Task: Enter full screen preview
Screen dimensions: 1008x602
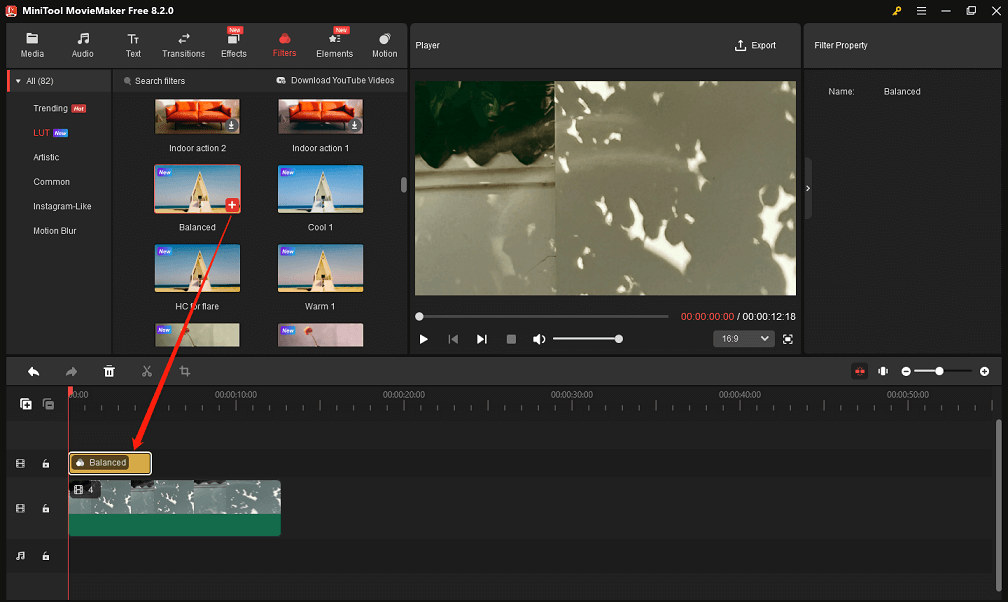Action: pos(788,339)
